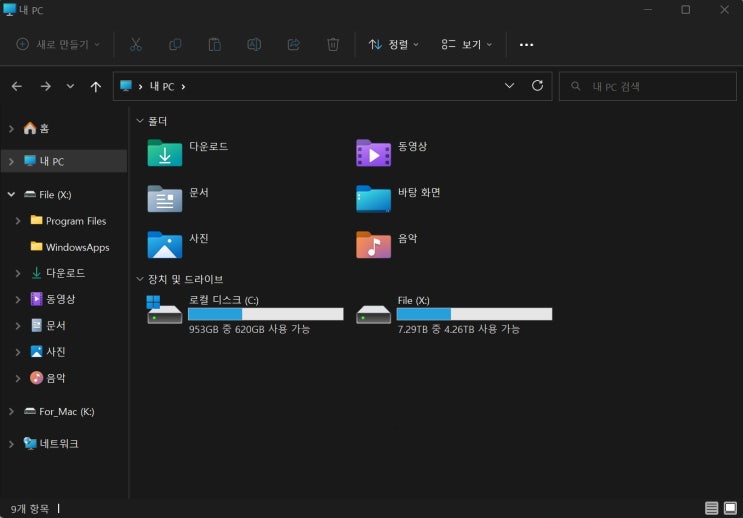Click the '7.29TB 중 4.26TB 사용 가능' text
Screen dimensions: 743x518
click(459, 329)
